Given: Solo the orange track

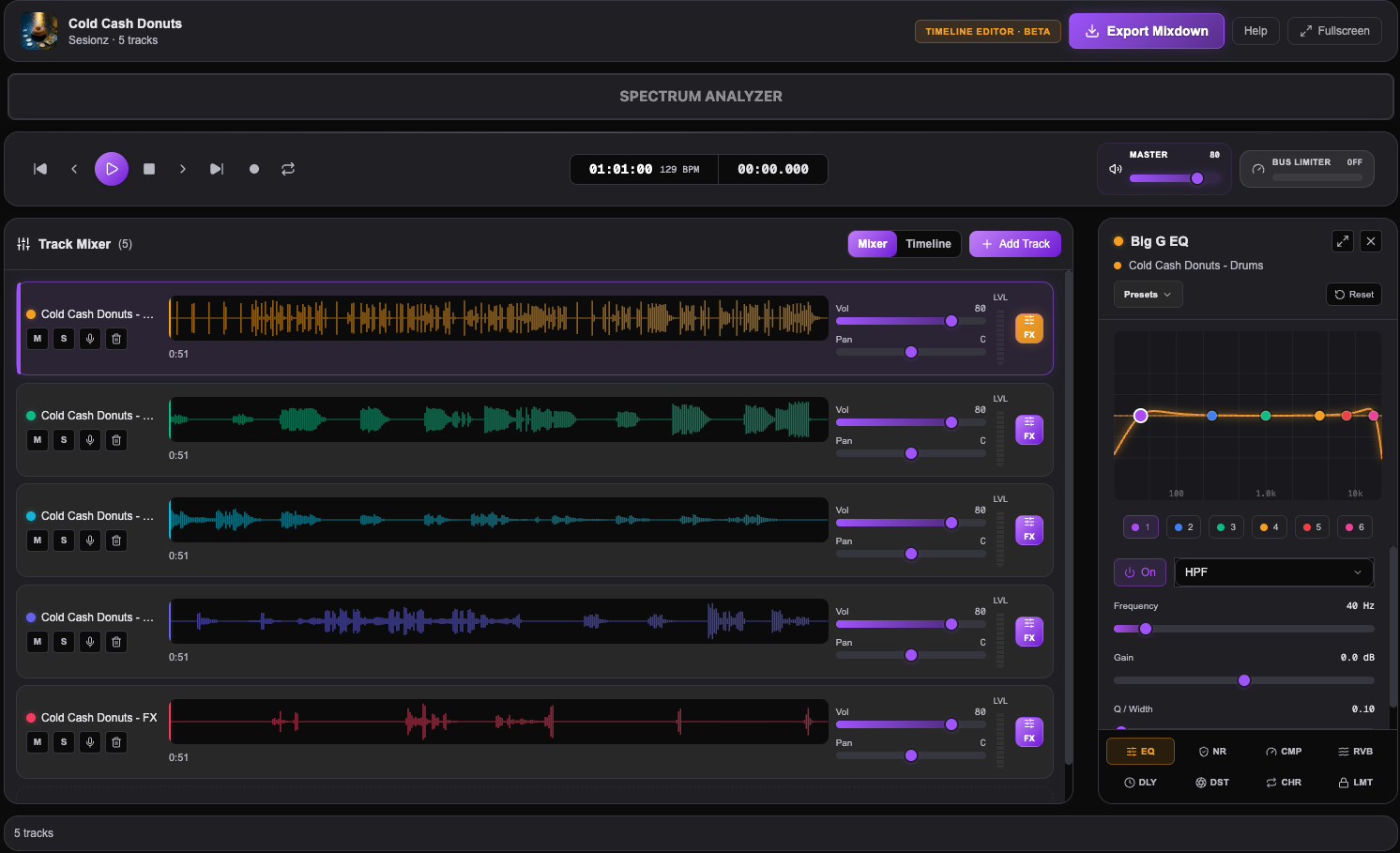Looking at the screenshot, I should (64, 339).
